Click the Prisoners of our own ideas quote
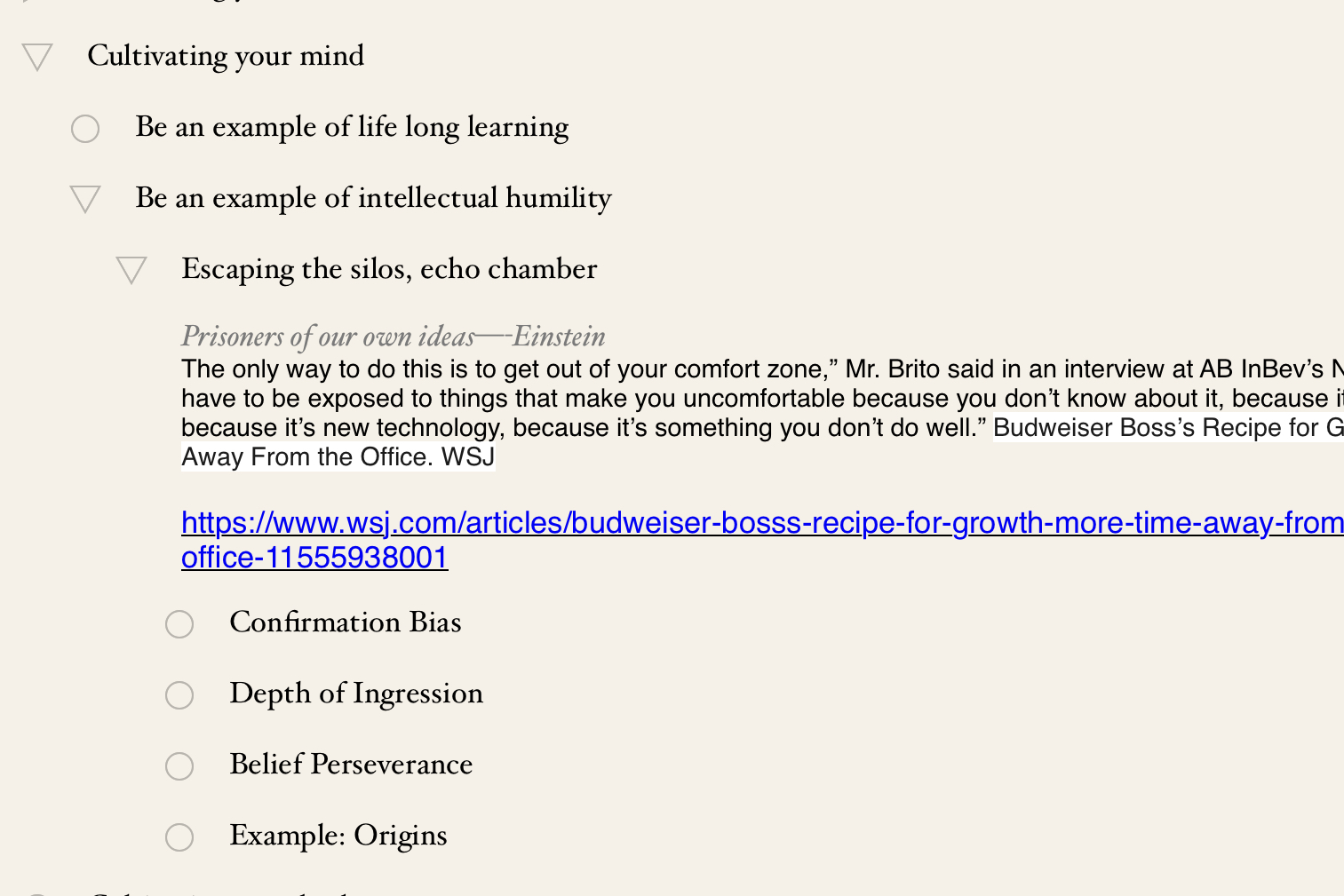Screen dimensions: 1344x896 tap(394, 337)
